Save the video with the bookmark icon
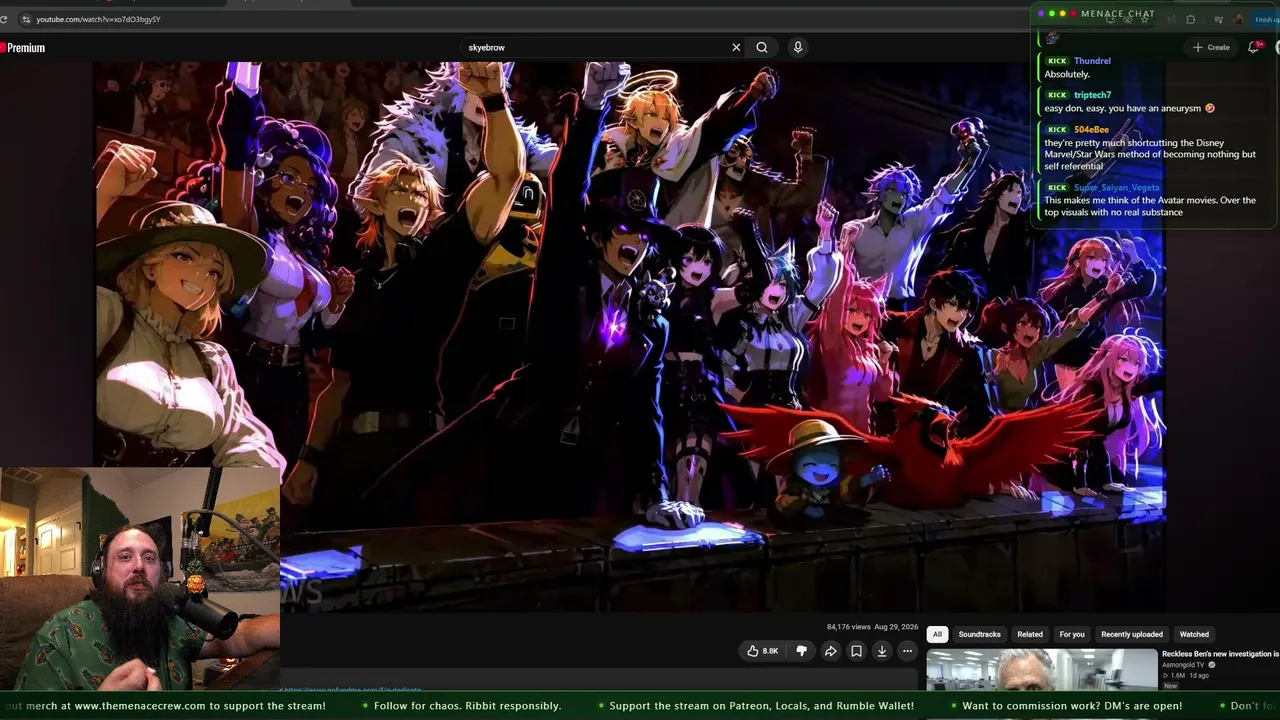The image size is (1280, 720). click(x=856, y=651)
